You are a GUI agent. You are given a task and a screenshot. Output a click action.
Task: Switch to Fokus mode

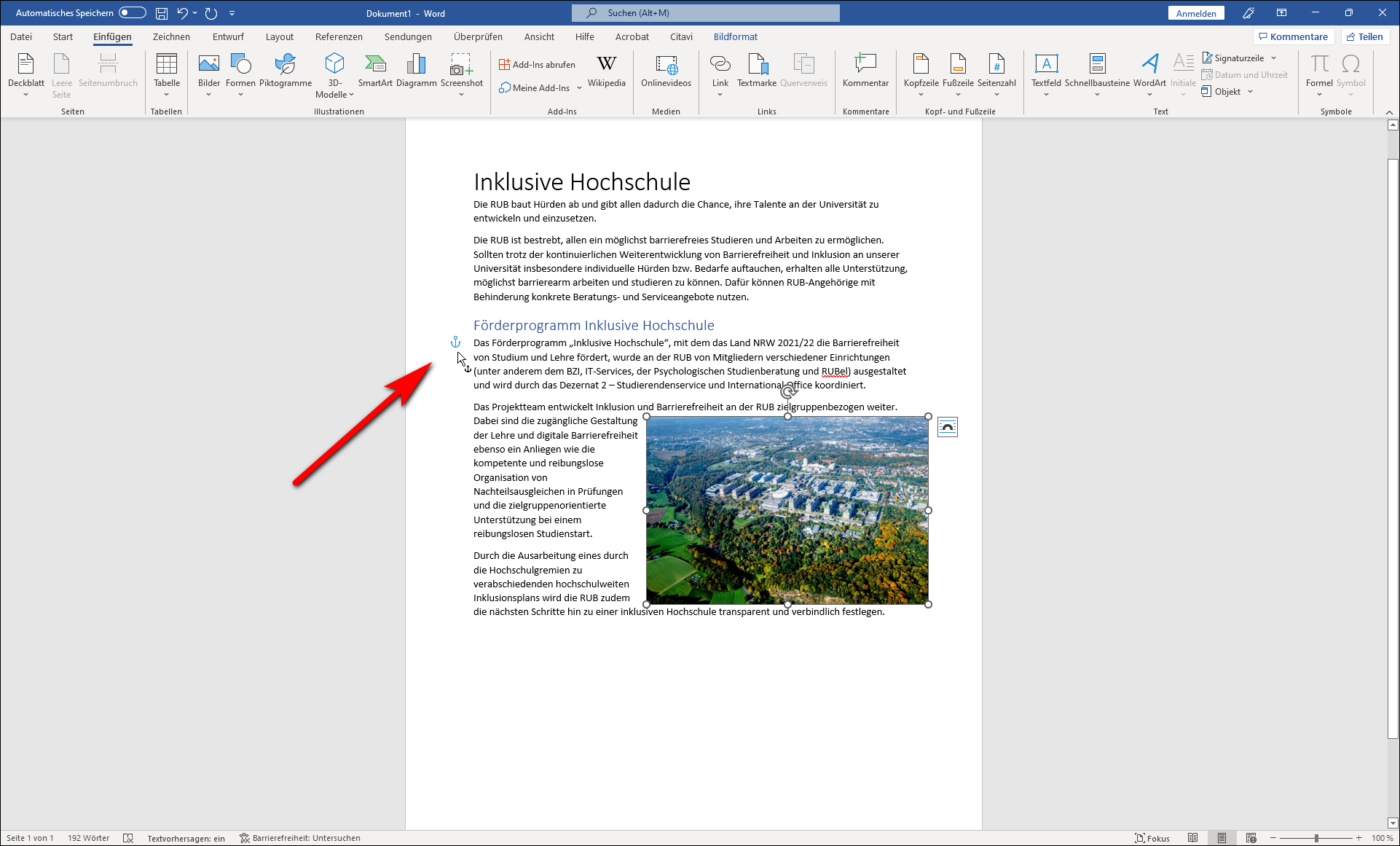(x=1152, y=838)
